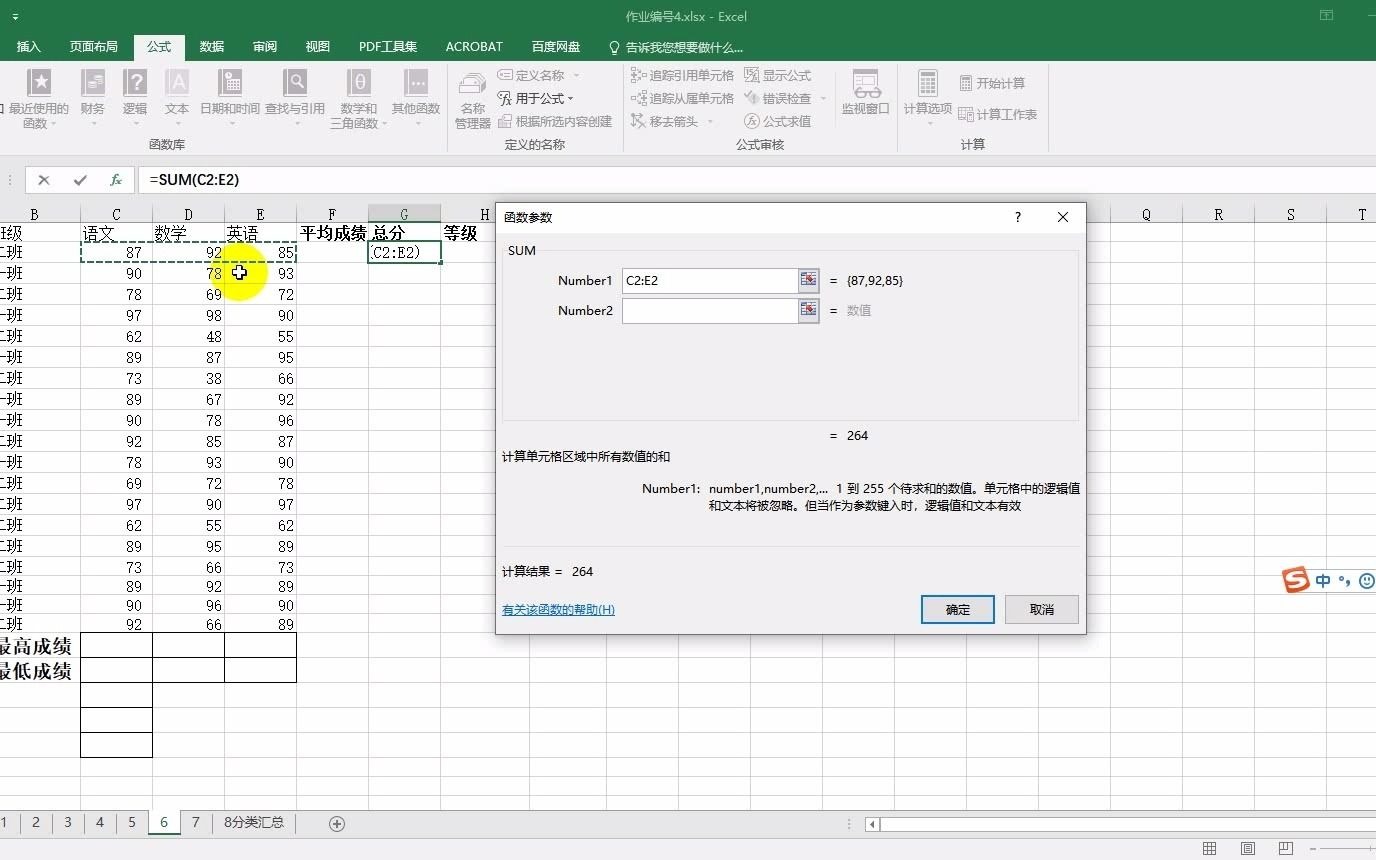Open More Functions menu
Image resolution: width=1376 pixels, height=860 pixels.
pos(416,99)
